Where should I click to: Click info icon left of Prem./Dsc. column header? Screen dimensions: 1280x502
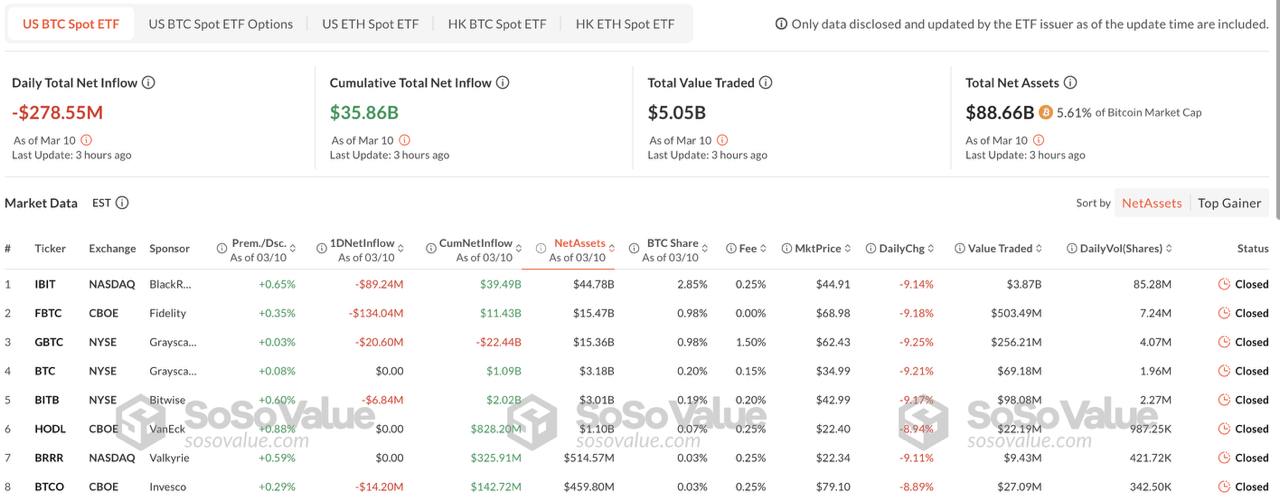pyautogui.click(x=222, y=248)
